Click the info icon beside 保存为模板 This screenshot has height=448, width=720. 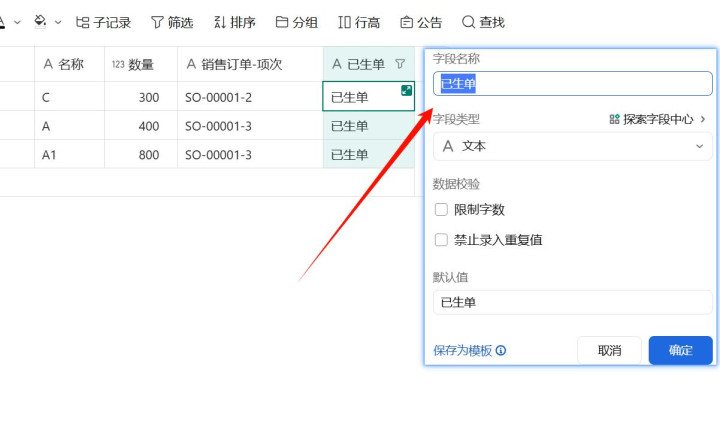pyautogui.click(x=501, y=351)
